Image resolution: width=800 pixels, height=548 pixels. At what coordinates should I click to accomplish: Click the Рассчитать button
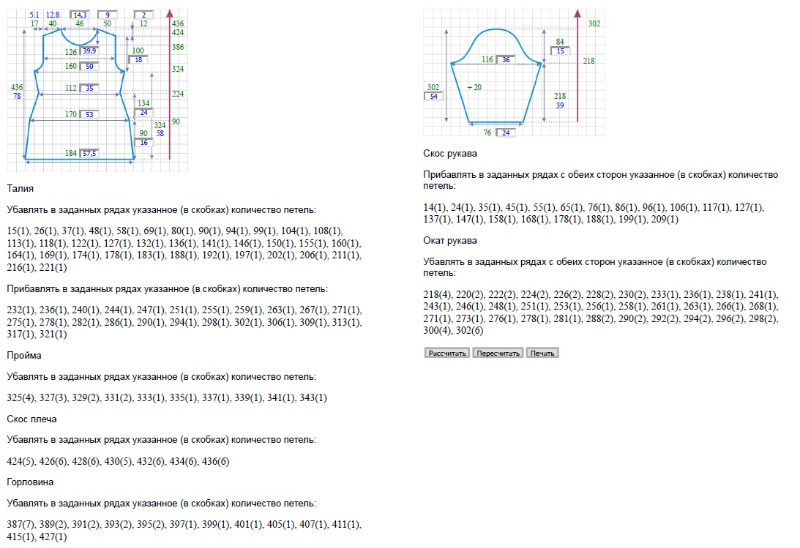pos(447,353)
